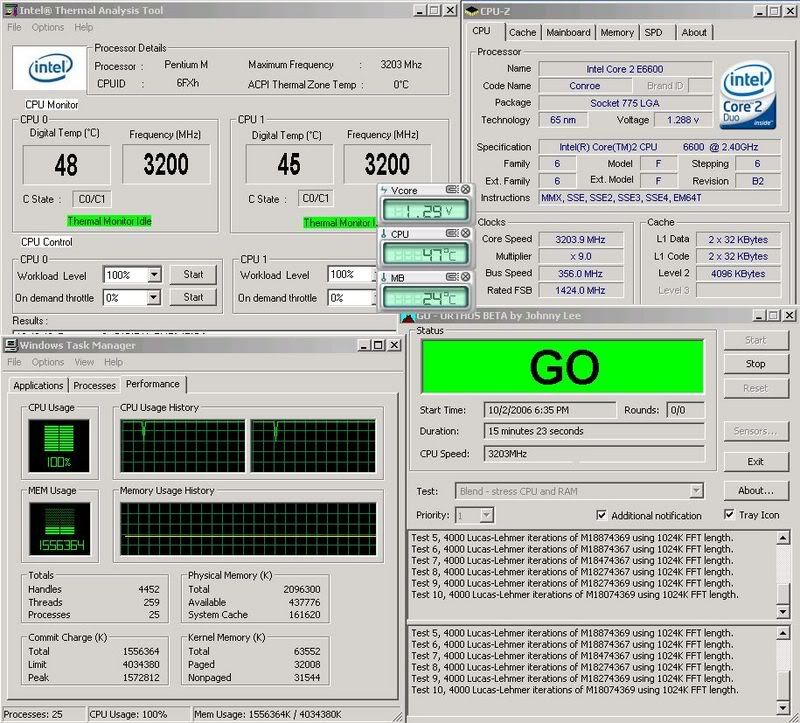The height and width of the screenshot is (723, 800).
Task: Select the Performance tab in Task Manager
Action: click(x=153, y=384)
